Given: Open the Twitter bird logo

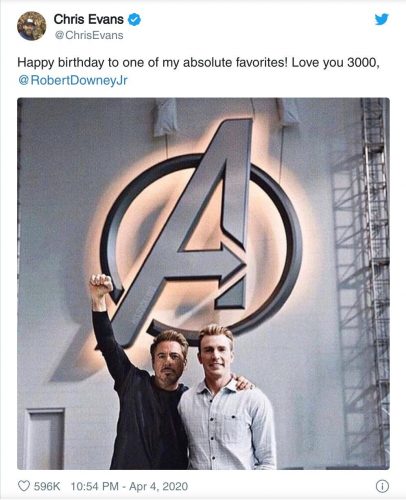Looking at the screenshot, I should pyautogui.click(x=381, y=19).
